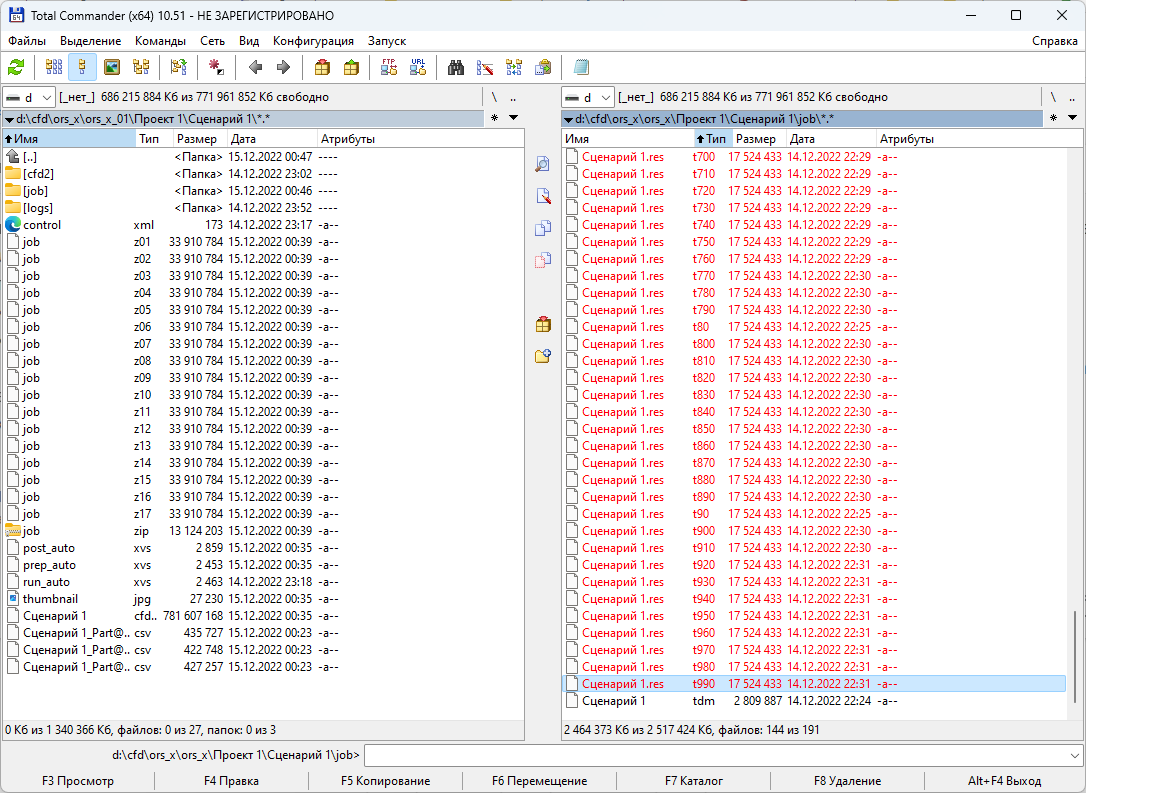
Task: Click F5 Копирование button
Action: [386, 781]
